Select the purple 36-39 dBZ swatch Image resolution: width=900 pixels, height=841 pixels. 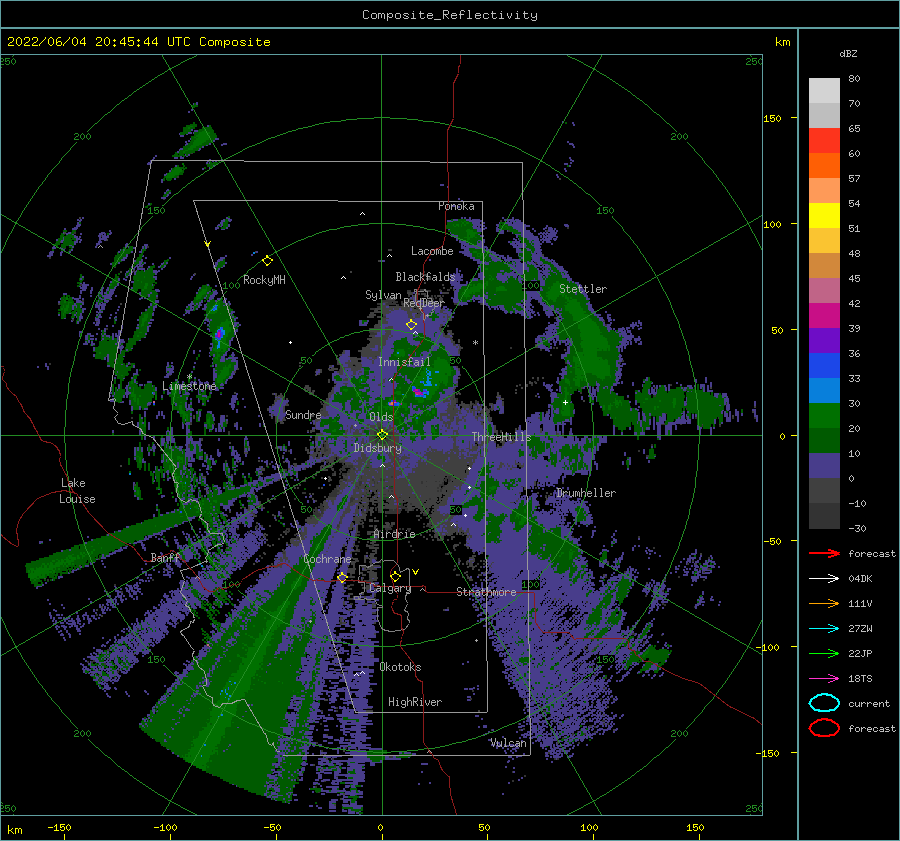[x=824, y=341]
